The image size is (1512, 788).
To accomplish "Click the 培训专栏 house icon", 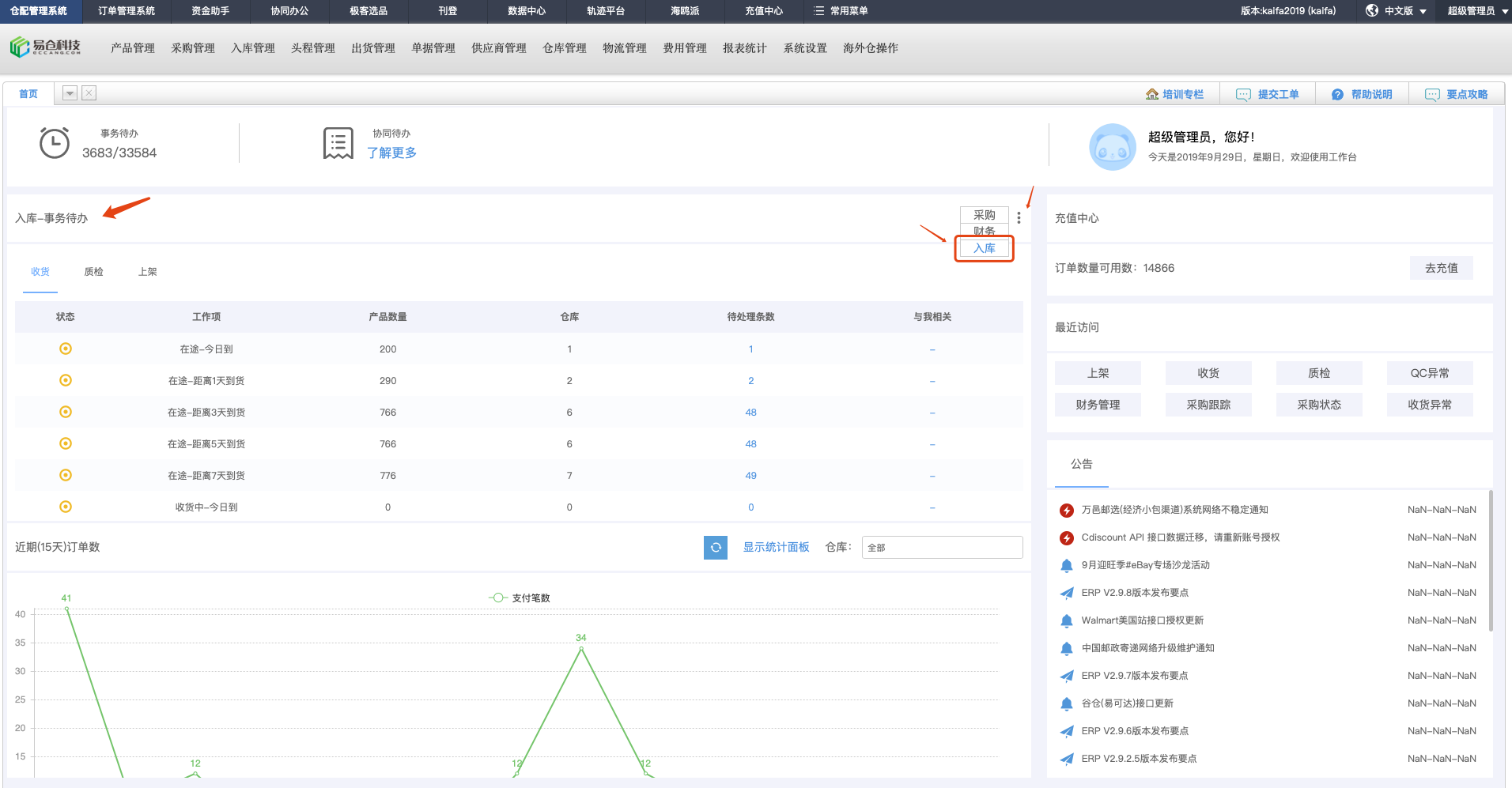I will tap(1153, 94).
